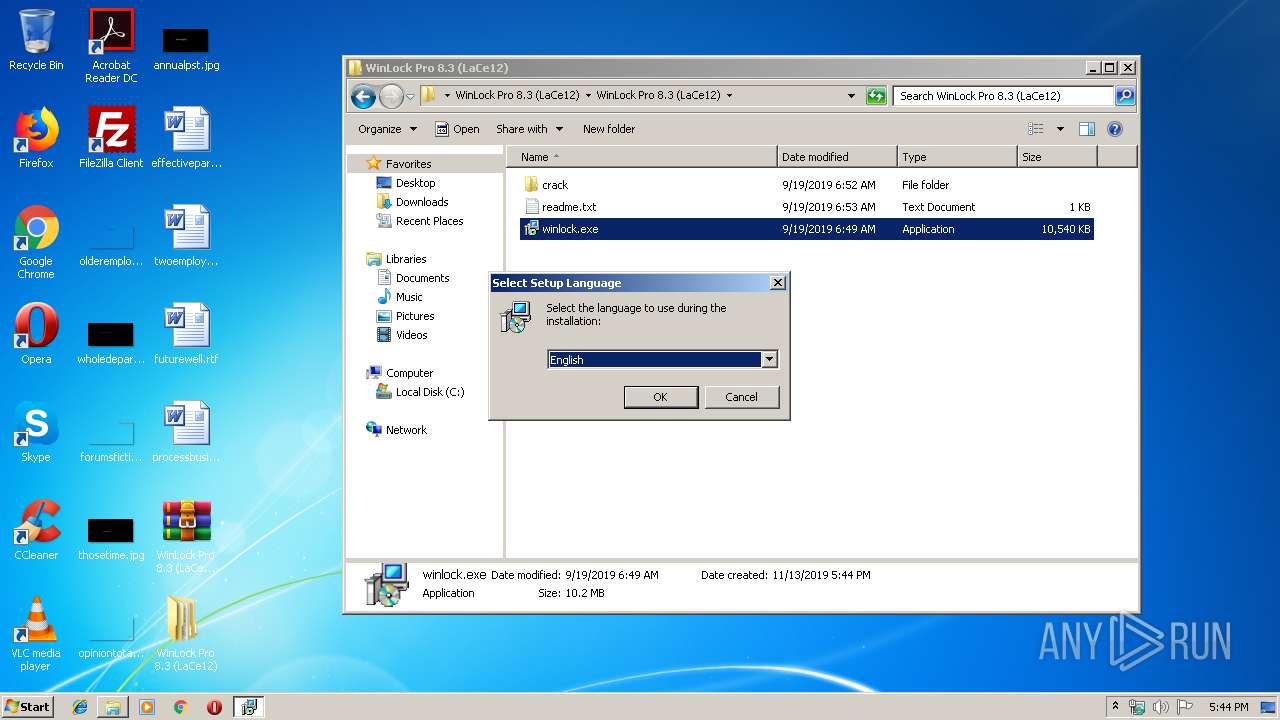Expand the Organize menu
Image resolution: width=1280 pixels, height=720 pixels.
[386, 129]
